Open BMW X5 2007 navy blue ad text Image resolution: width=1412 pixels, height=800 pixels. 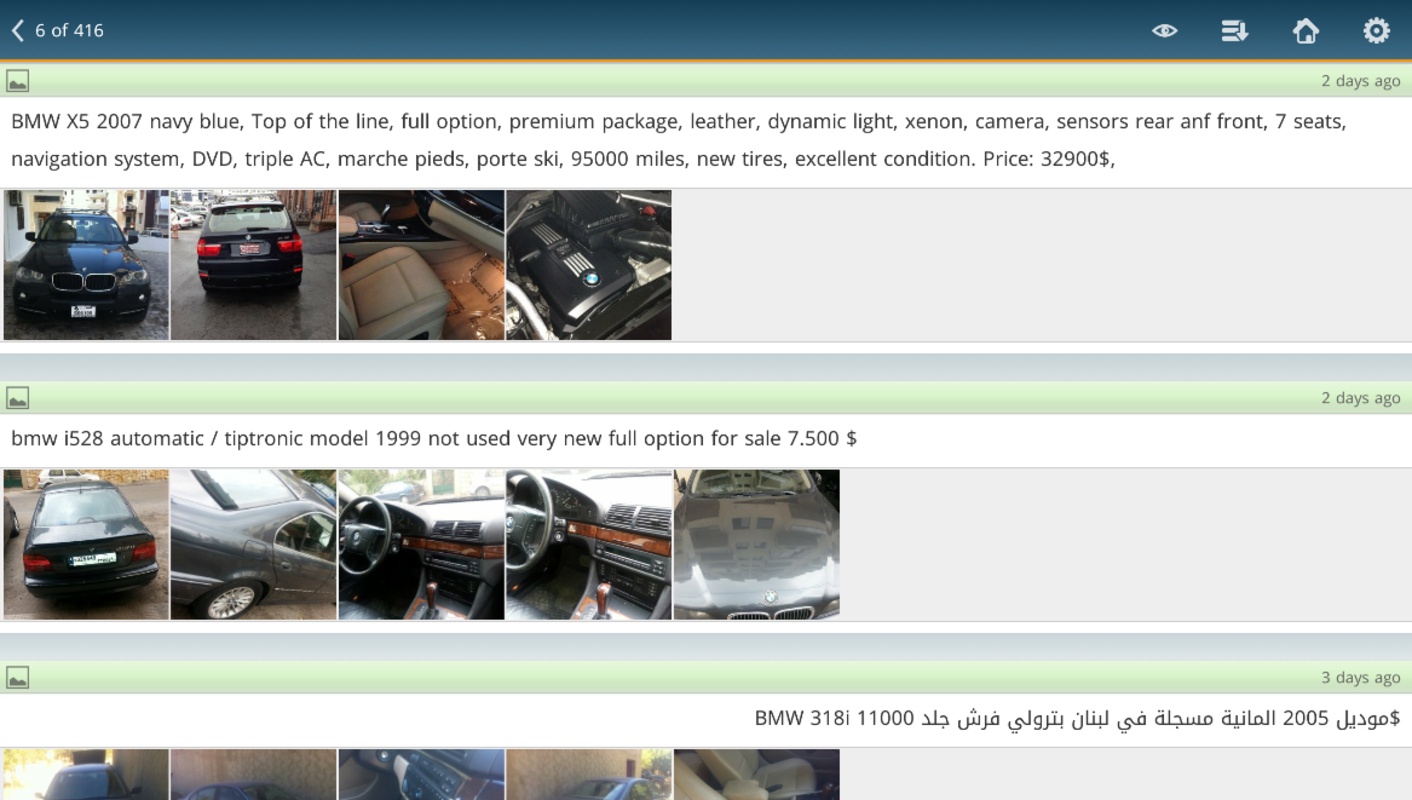click(x=679, y=140)
